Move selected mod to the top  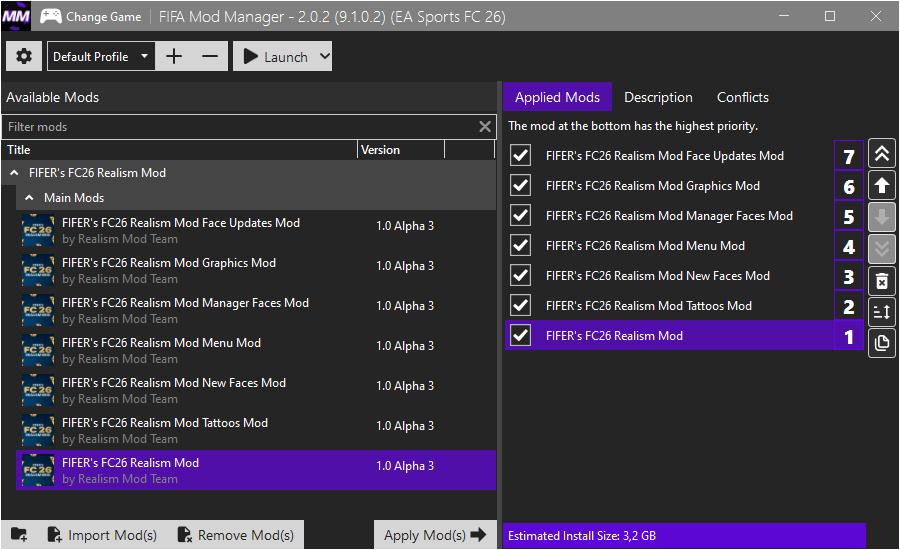[x=882, y=154]
